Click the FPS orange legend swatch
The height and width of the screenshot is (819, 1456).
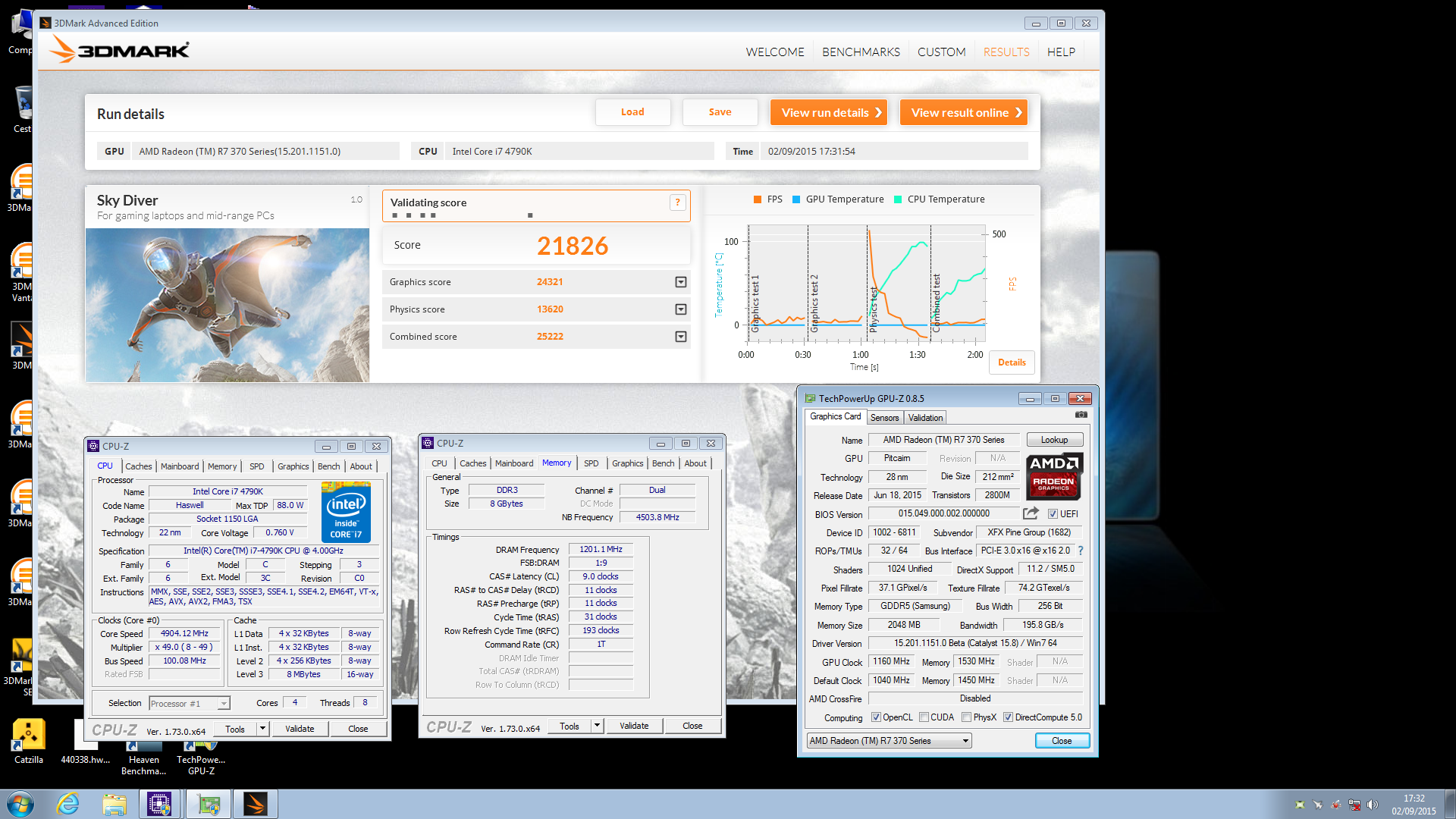tap(757, 199)
